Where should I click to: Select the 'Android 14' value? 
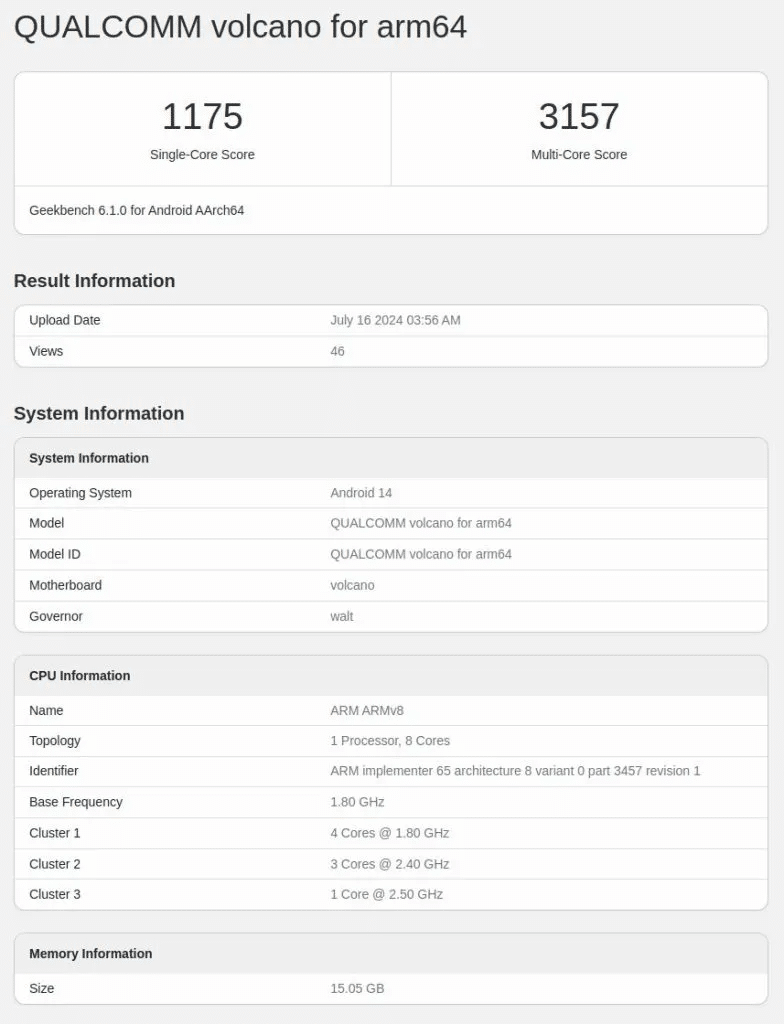pyautogui.click(x=361, y=493)
